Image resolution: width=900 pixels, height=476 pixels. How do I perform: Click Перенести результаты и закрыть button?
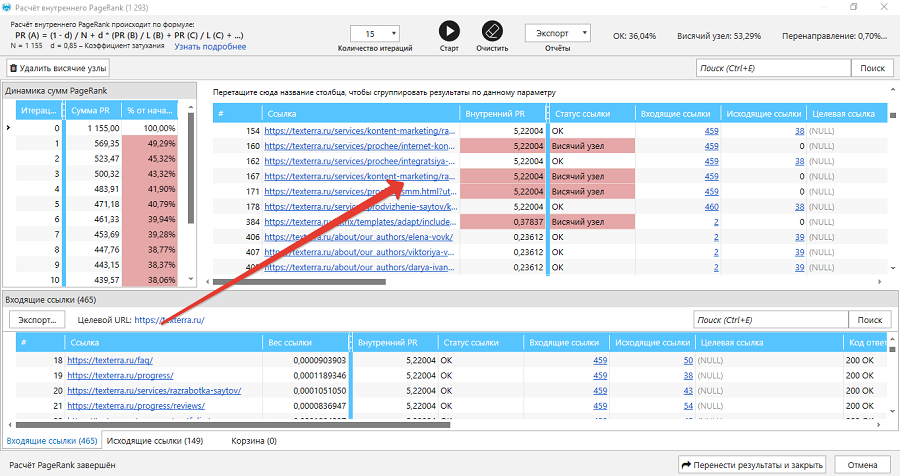(x=752, y=465)
